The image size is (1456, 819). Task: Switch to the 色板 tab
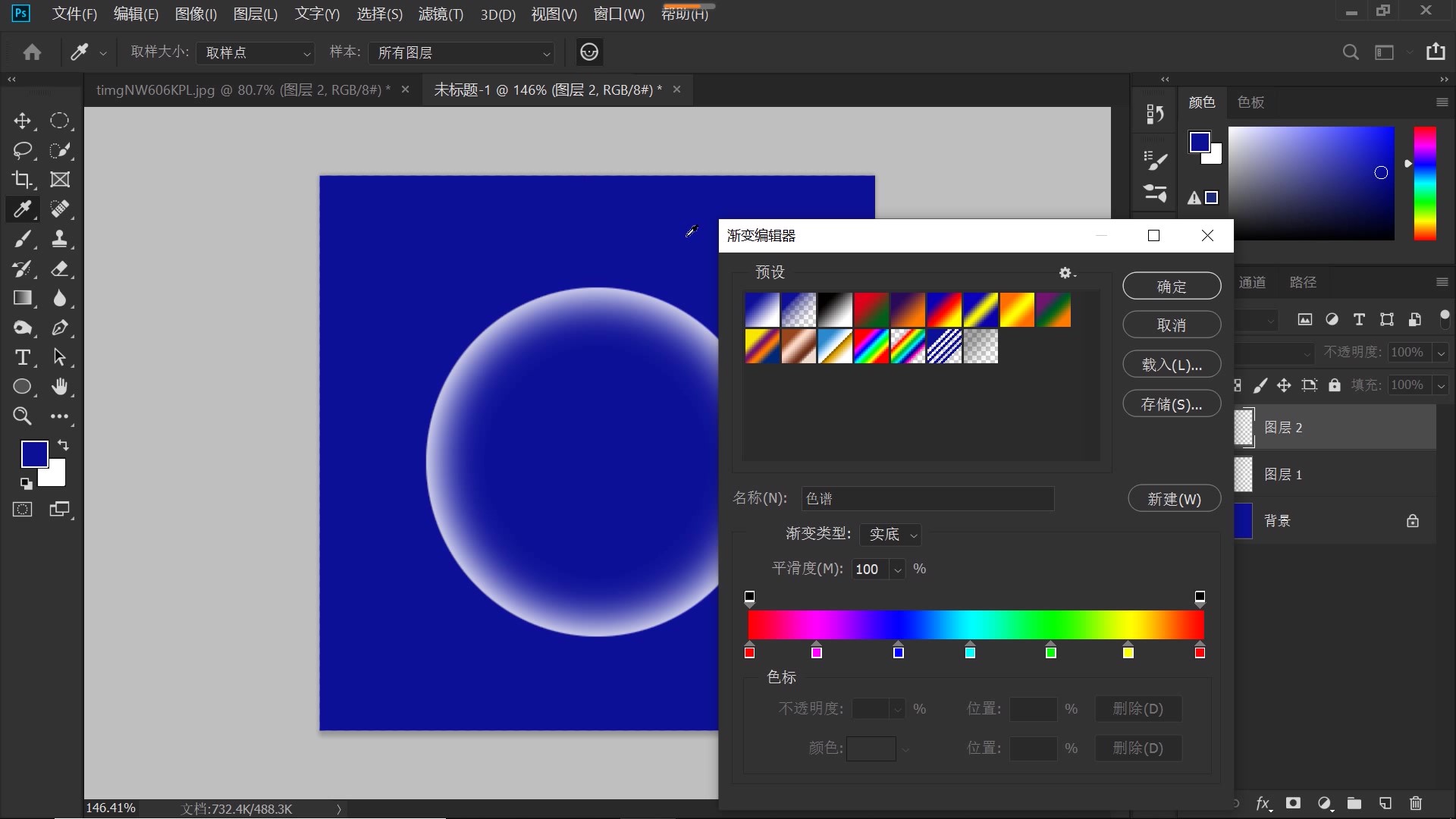click(1250, 102)
